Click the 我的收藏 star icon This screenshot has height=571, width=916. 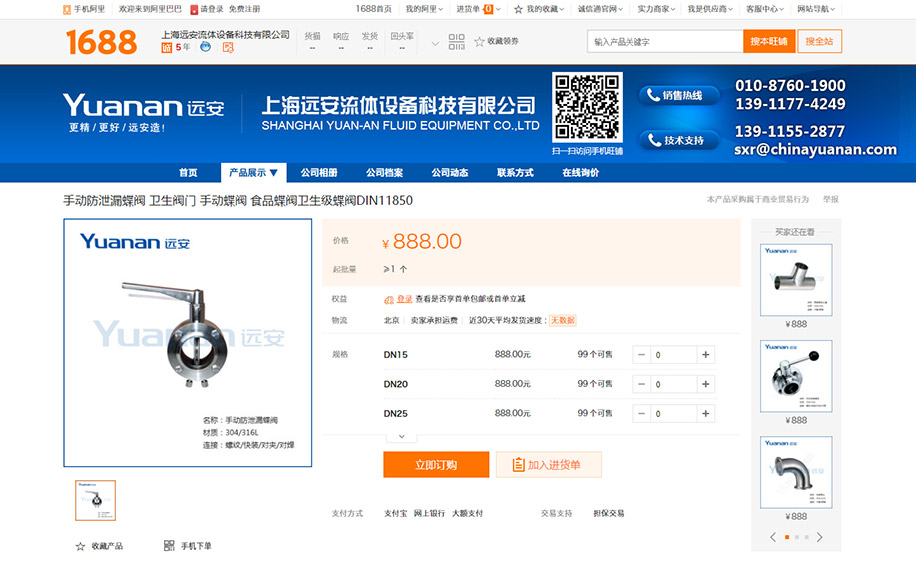click(x=518, y=9)
